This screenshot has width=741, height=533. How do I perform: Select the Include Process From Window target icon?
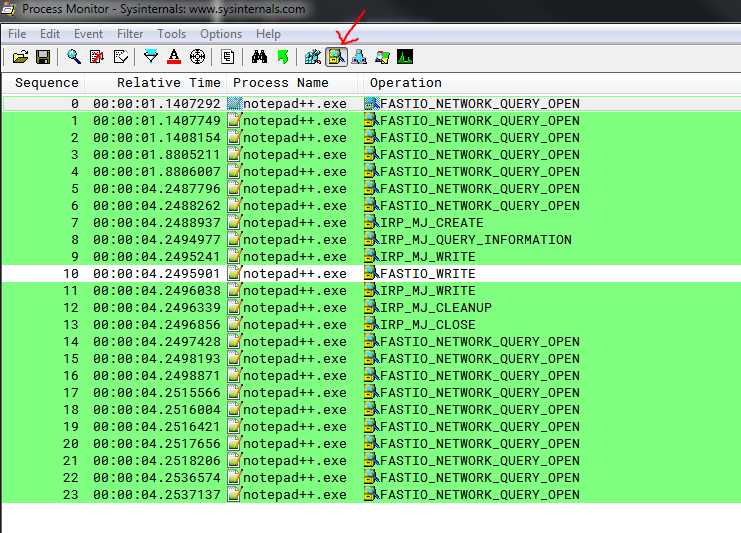tap(198, 57)
